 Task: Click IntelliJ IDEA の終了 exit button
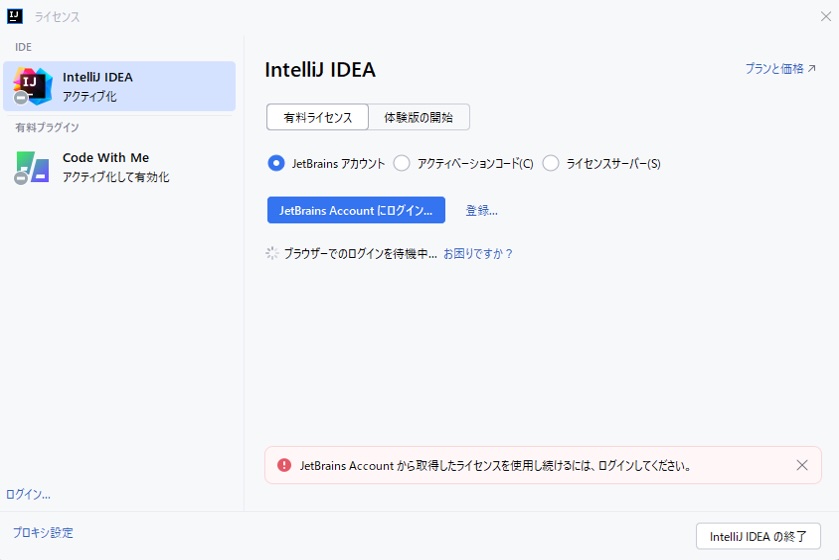click(x=758, y=536)
